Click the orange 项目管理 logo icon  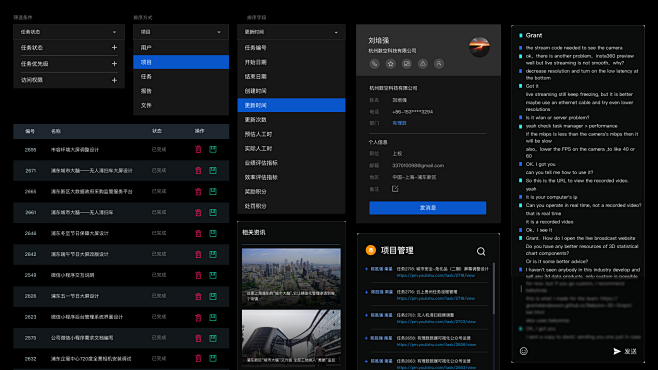click(x=371, y=250)
